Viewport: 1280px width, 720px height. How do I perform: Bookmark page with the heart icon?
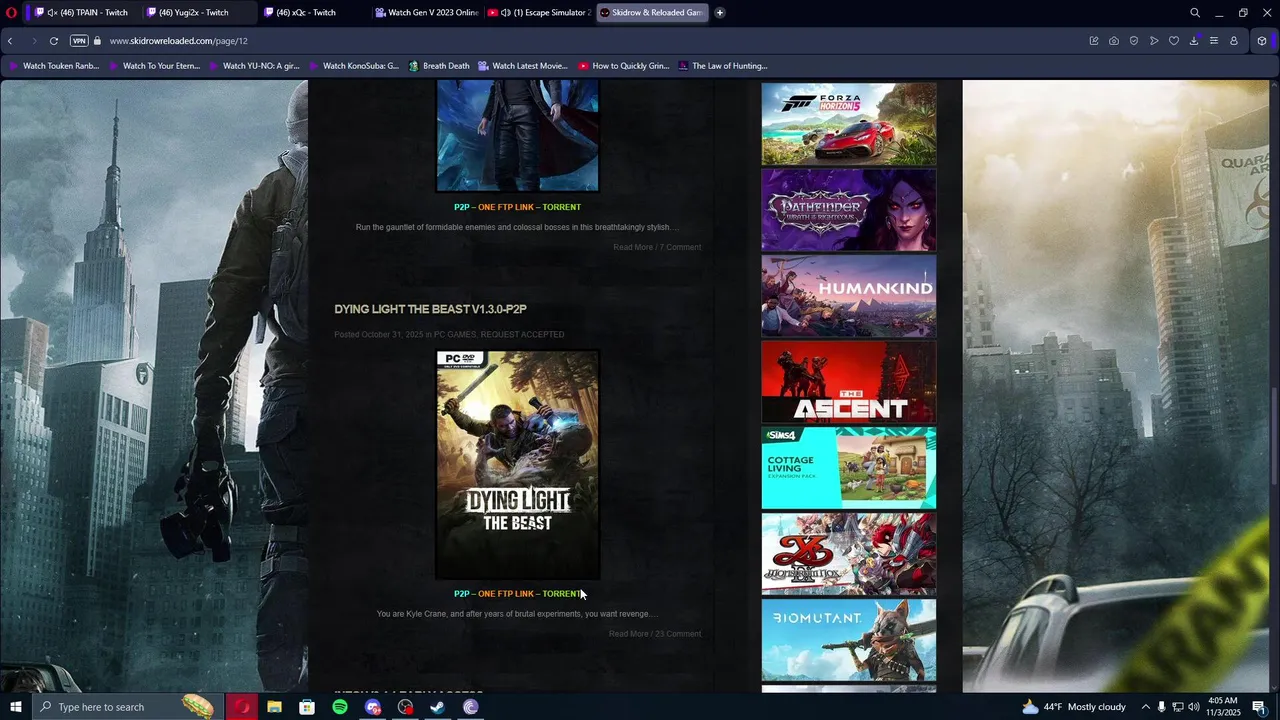click(x=1174, y=41)
